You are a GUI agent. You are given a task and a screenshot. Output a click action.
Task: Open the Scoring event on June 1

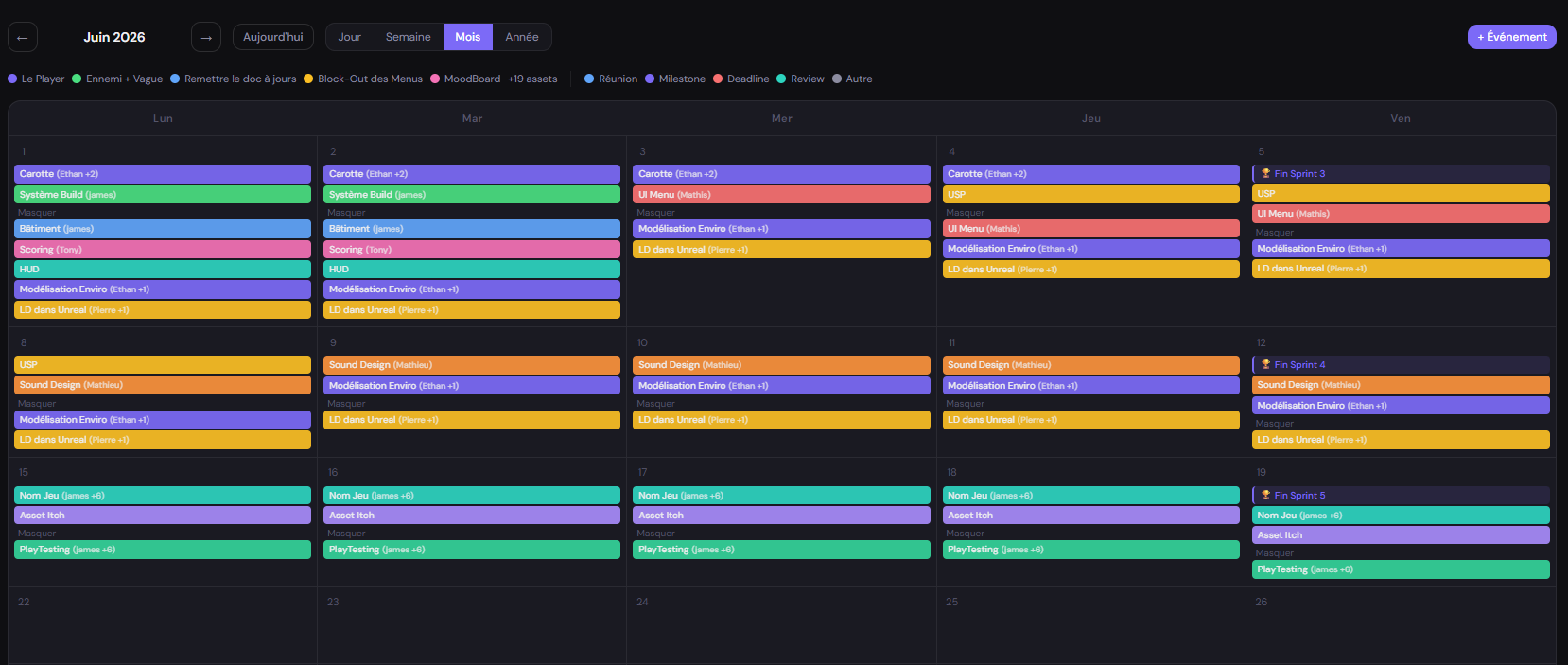[x=163, y=249]
